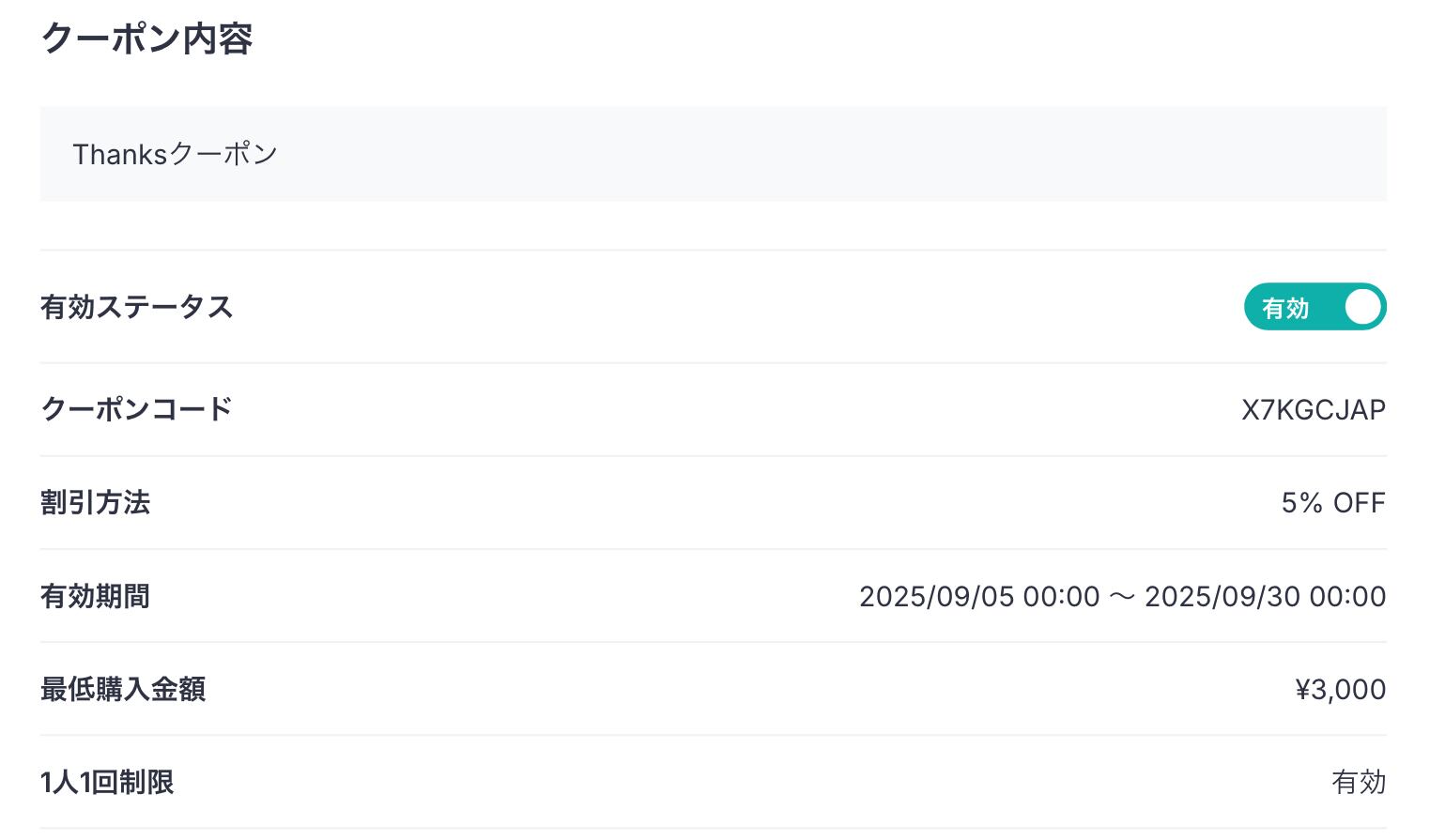Click the 00:00 time after 2025/09/05
The width and height of the screenshot is (1445, 840).
1061,596
